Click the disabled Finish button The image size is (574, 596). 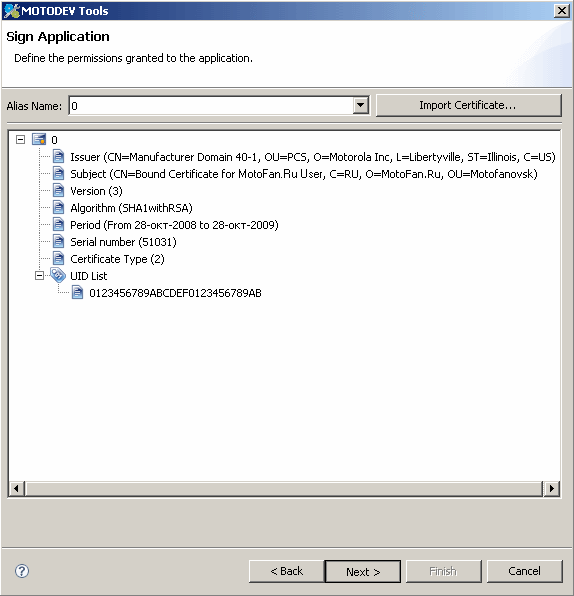pos(444,571)
